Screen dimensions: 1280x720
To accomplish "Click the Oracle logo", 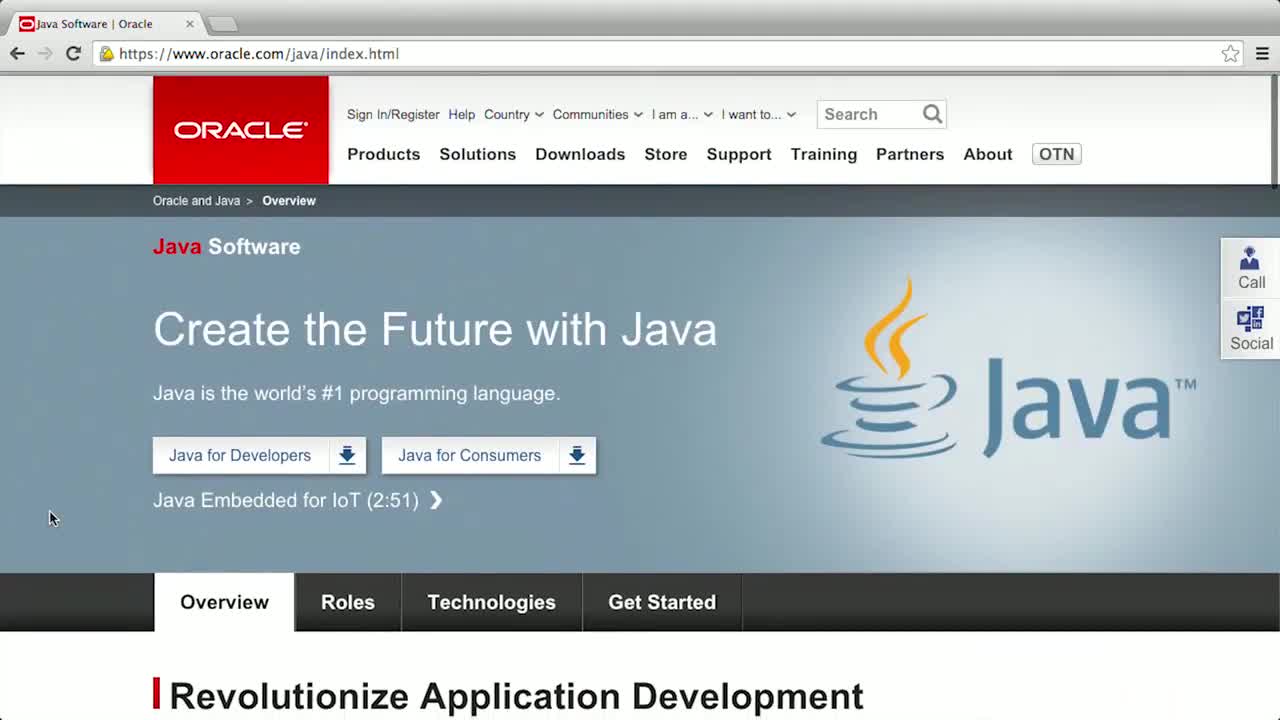I will point(241,130).
